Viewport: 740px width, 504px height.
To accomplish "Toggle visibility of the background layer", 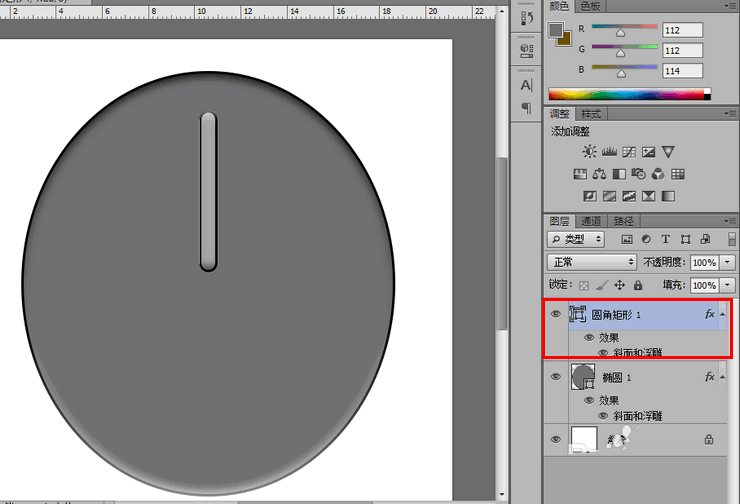I will (556, 438).
